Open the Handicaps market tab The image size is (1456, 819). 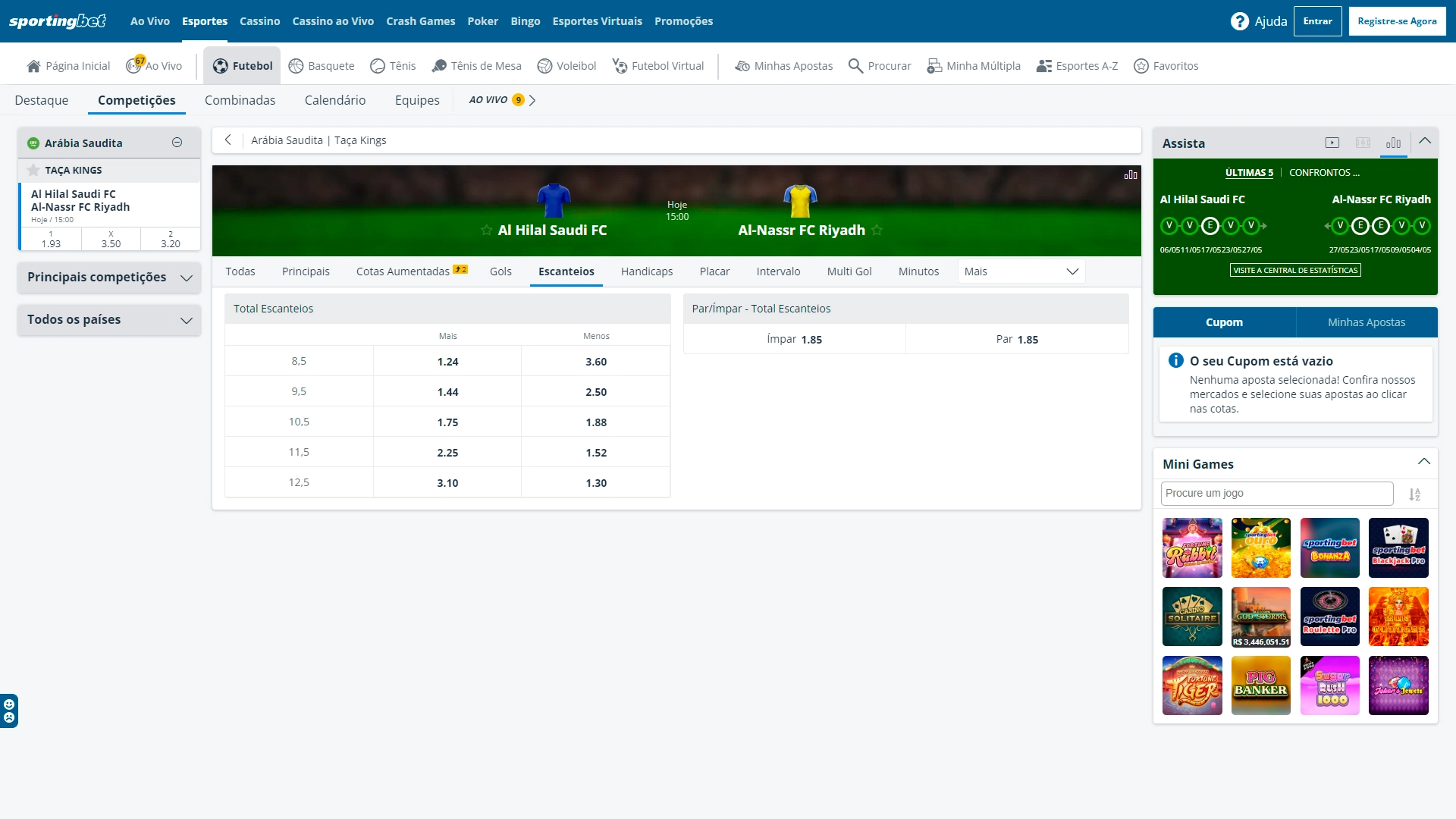646,271
